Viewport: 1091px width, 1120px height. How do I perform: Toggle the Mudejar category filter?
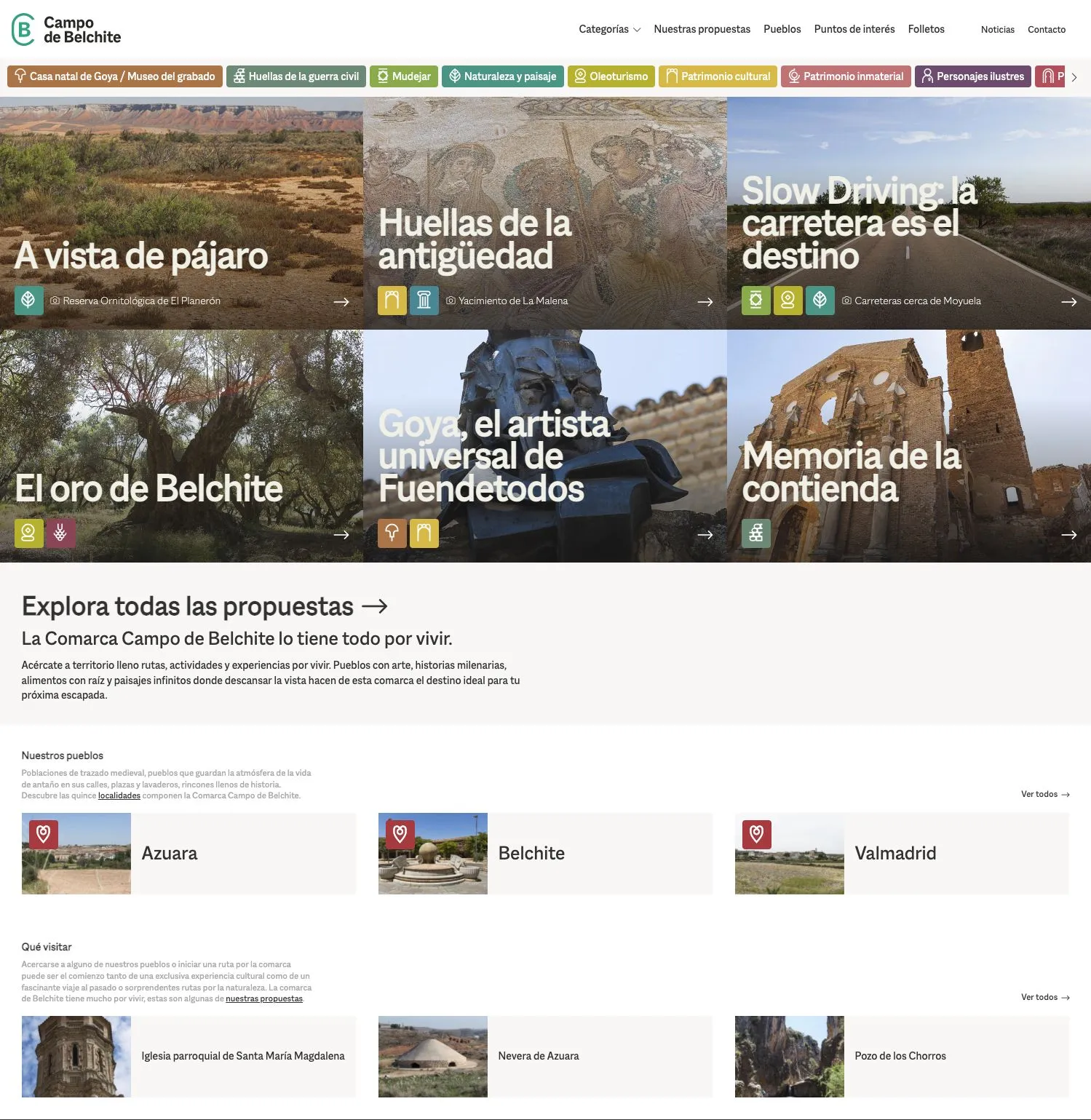tap(403, 76)
